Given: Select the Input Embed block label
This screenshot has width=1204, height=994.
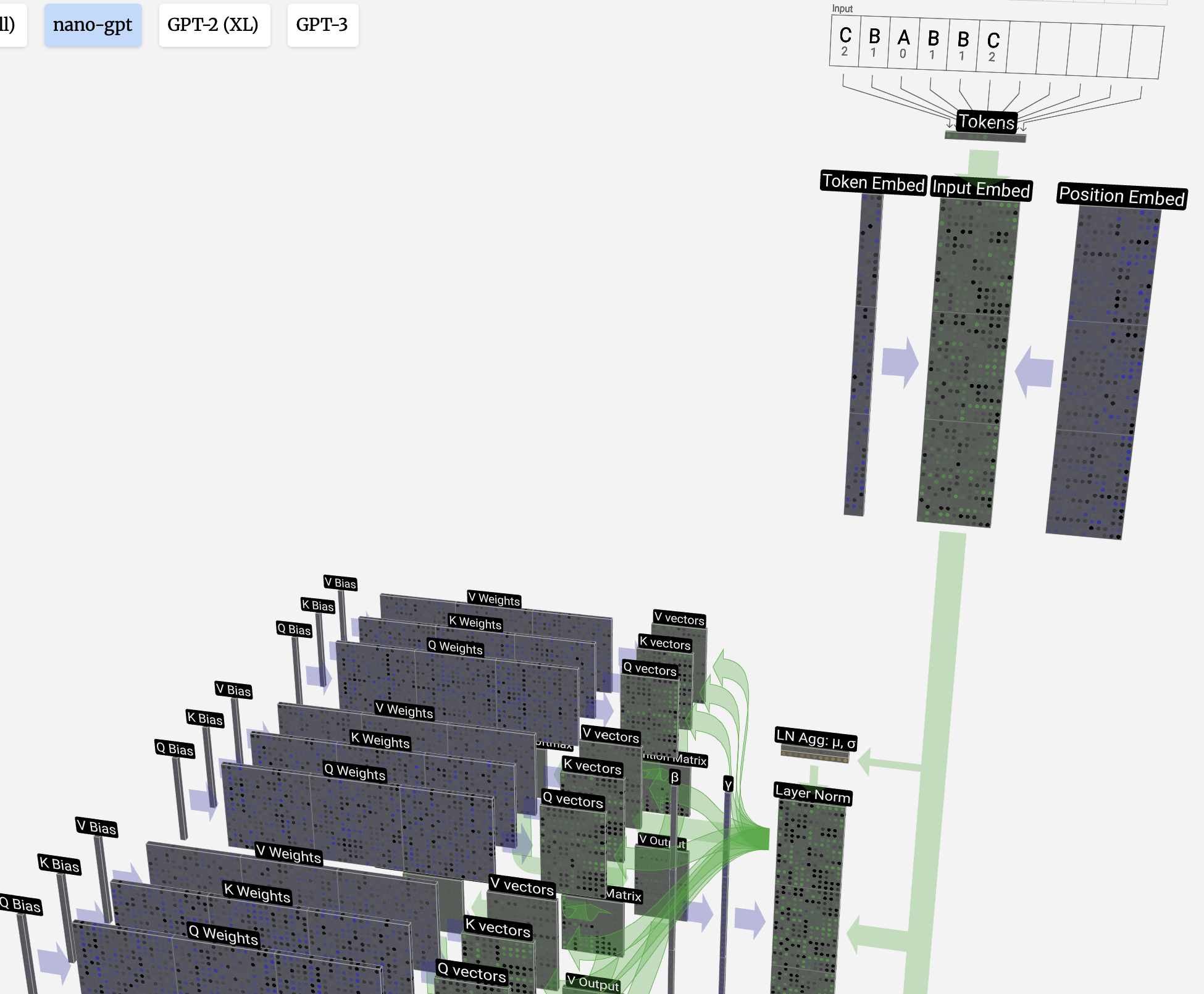Looking at the screenshot, I should [981, 188].
